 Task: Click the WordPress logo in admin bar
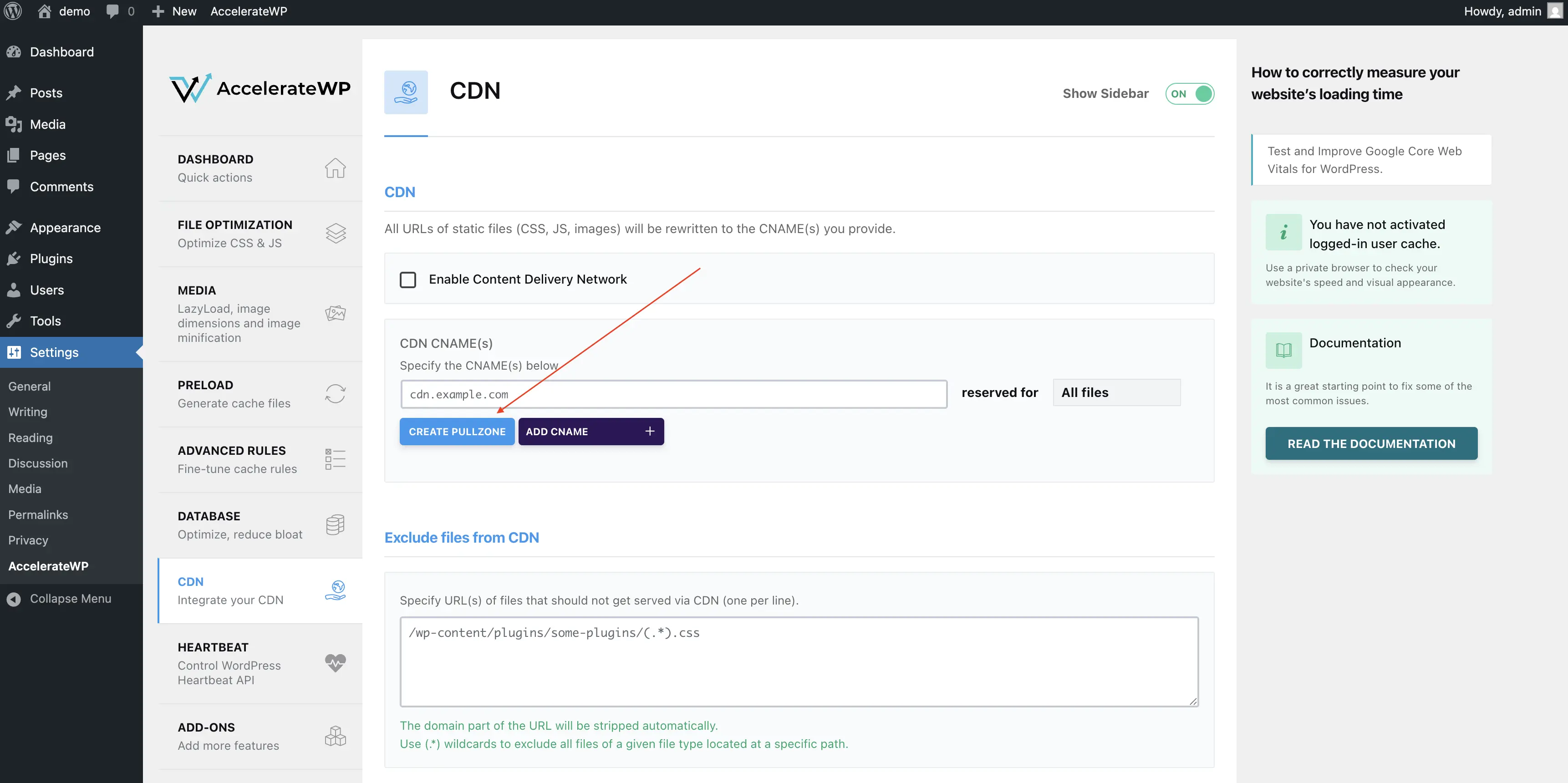[x=13, y=11]
